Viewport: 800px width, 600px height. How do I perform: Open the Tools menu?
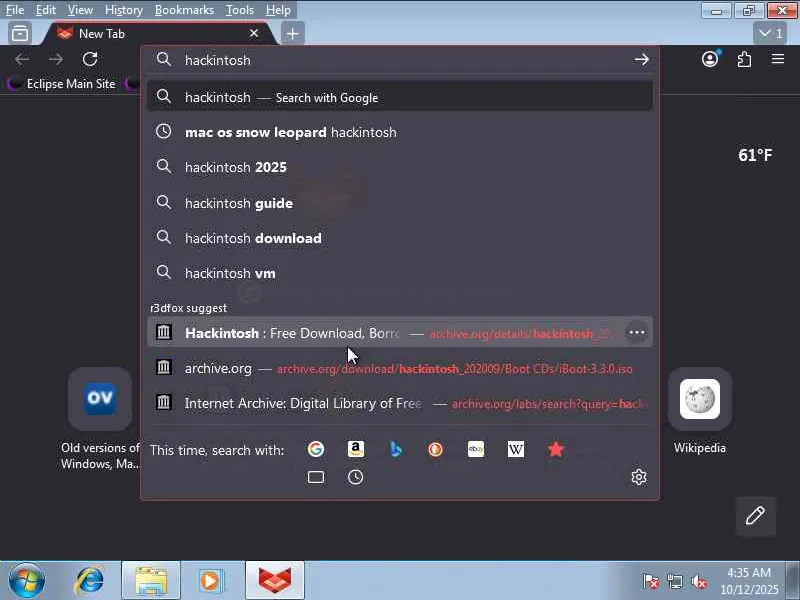(x=240, y=10)
